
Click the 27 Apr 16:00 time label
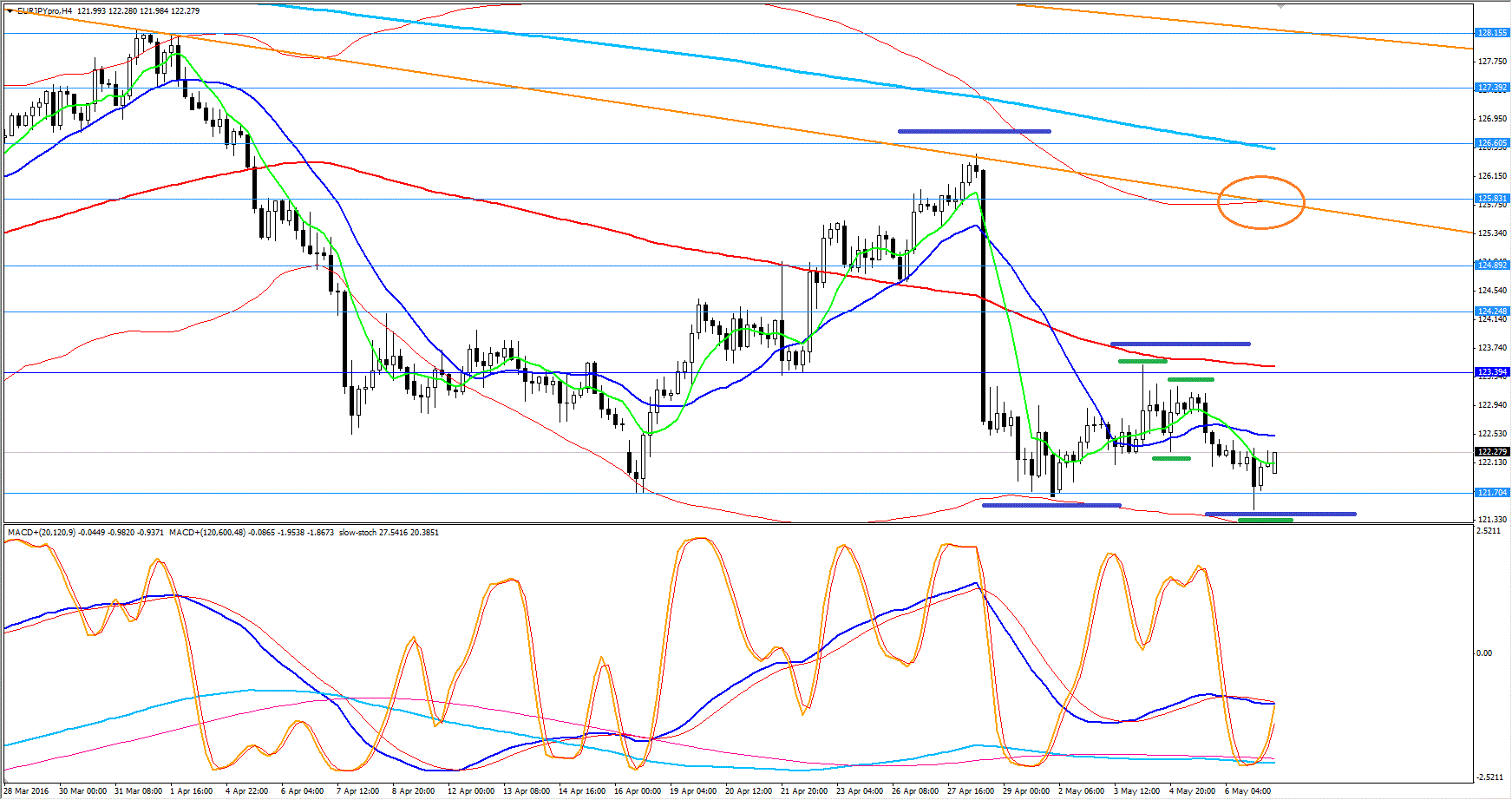pos(971,791)
